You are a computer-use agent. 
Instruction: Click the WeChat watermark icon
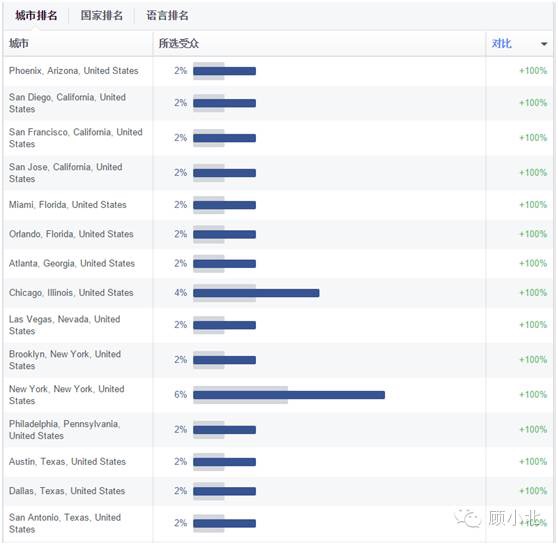click(x=468, y=518)
